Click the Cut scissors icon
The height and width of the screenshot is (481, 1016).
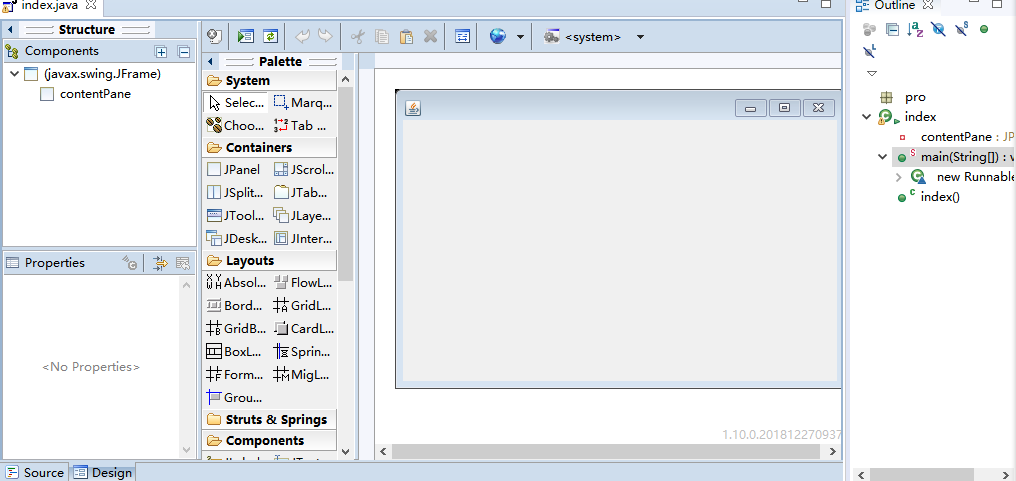point(357,37)
